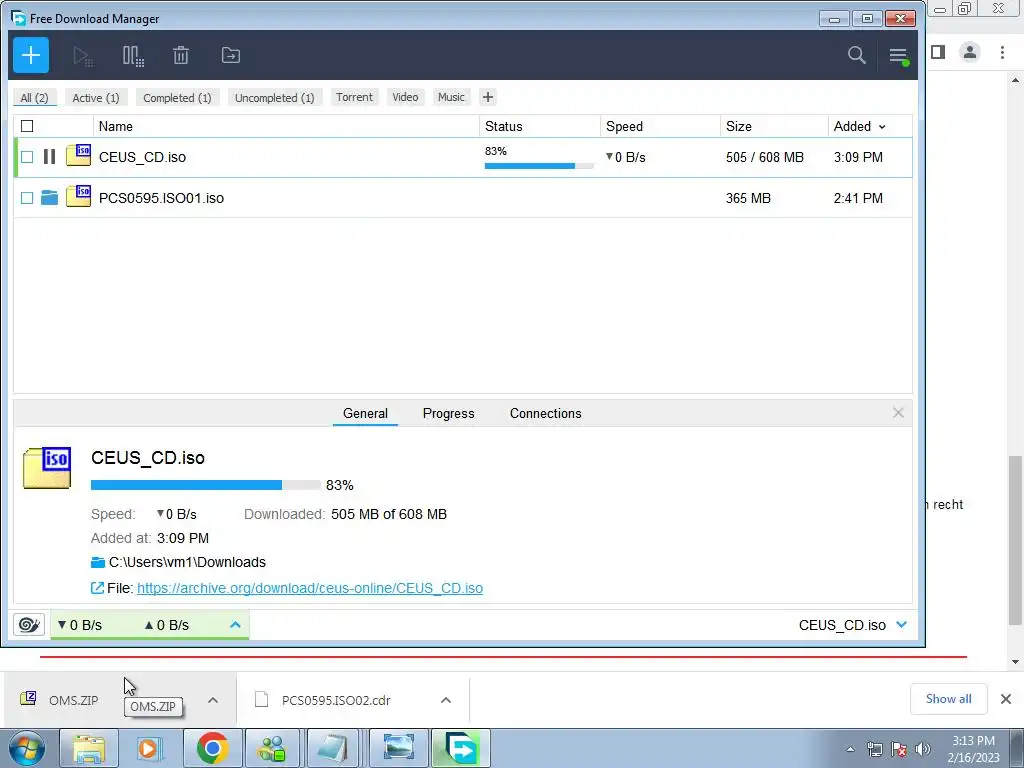The height and width of the screenshot is (768, 1024).
Task: Select the Torrent filter
Action: 354,97
